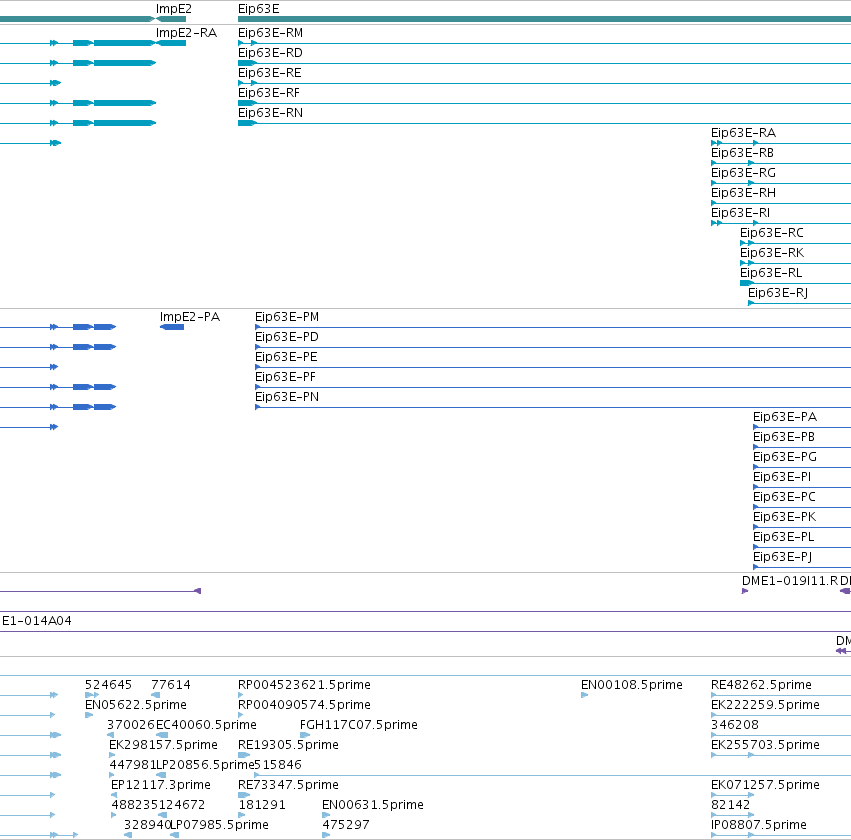851x840 pixels.
Task: Open protein Eip63E-PK
Action: 784,518
